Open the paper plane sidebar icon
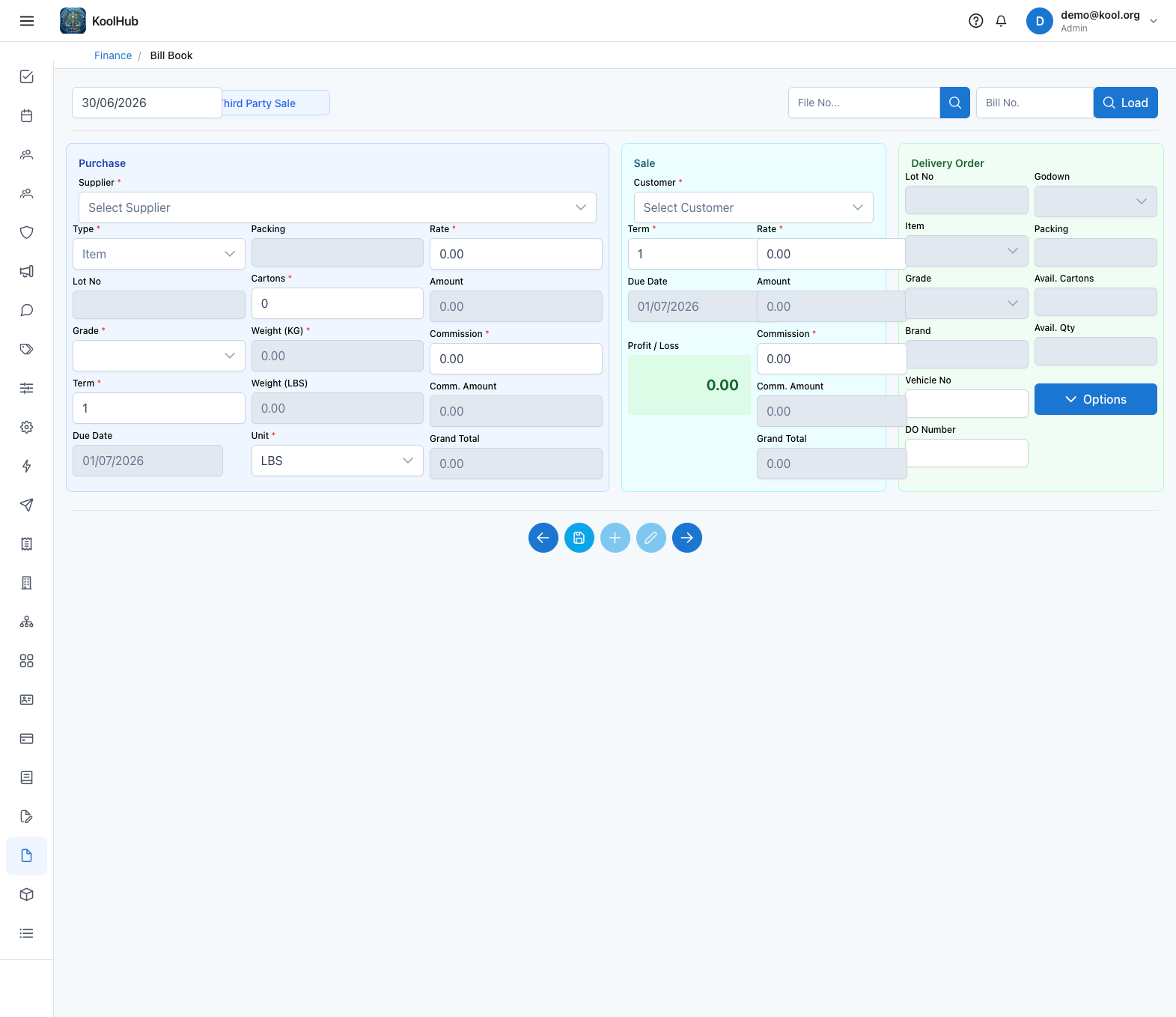Viewport: 1176px width, 1017px height. point(27,505)
